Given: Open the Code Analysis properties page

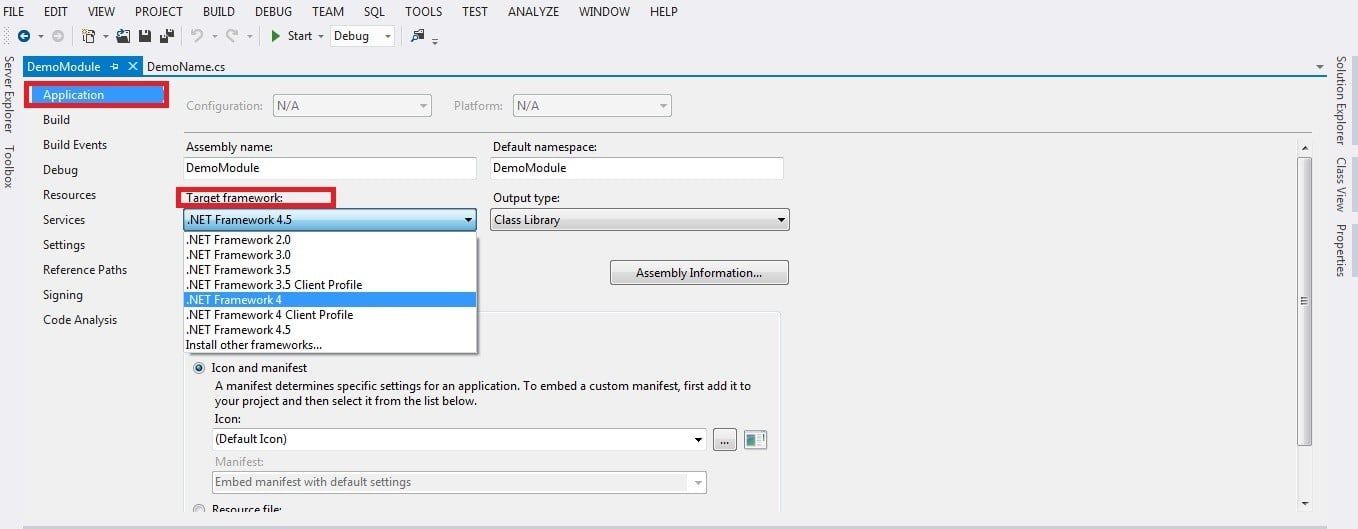Looking at the screenshot, I should click(80, 320).
